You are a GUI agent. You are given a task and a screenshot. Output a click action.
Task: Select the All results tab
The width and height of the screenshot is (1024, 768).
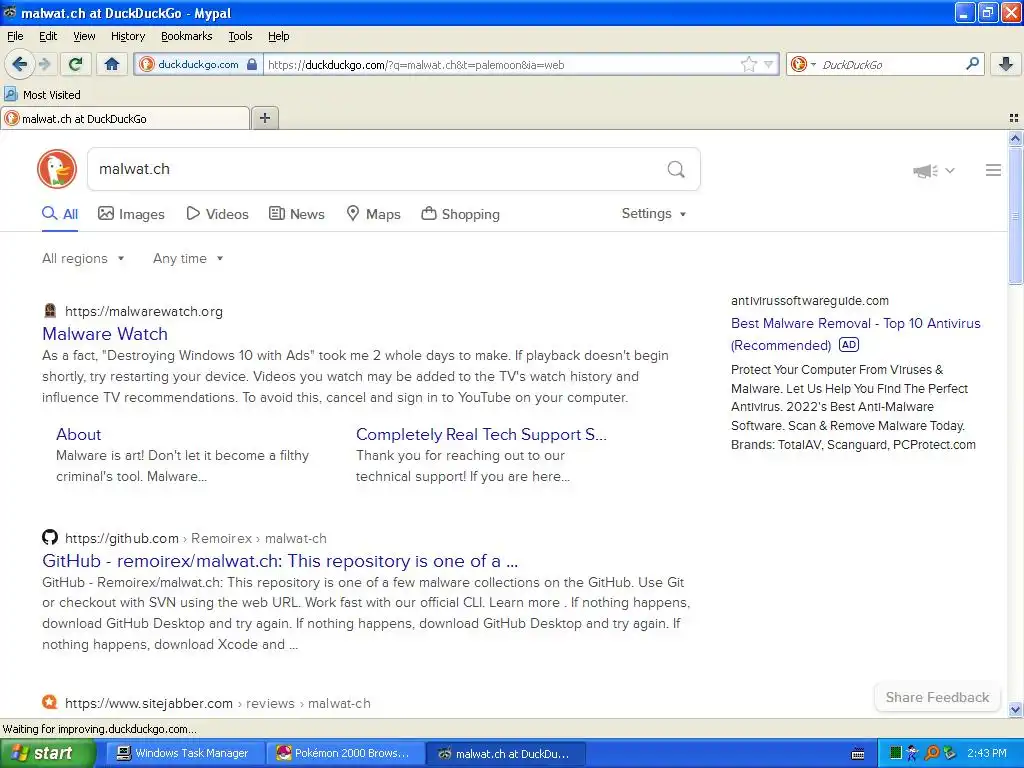[60, 214]
